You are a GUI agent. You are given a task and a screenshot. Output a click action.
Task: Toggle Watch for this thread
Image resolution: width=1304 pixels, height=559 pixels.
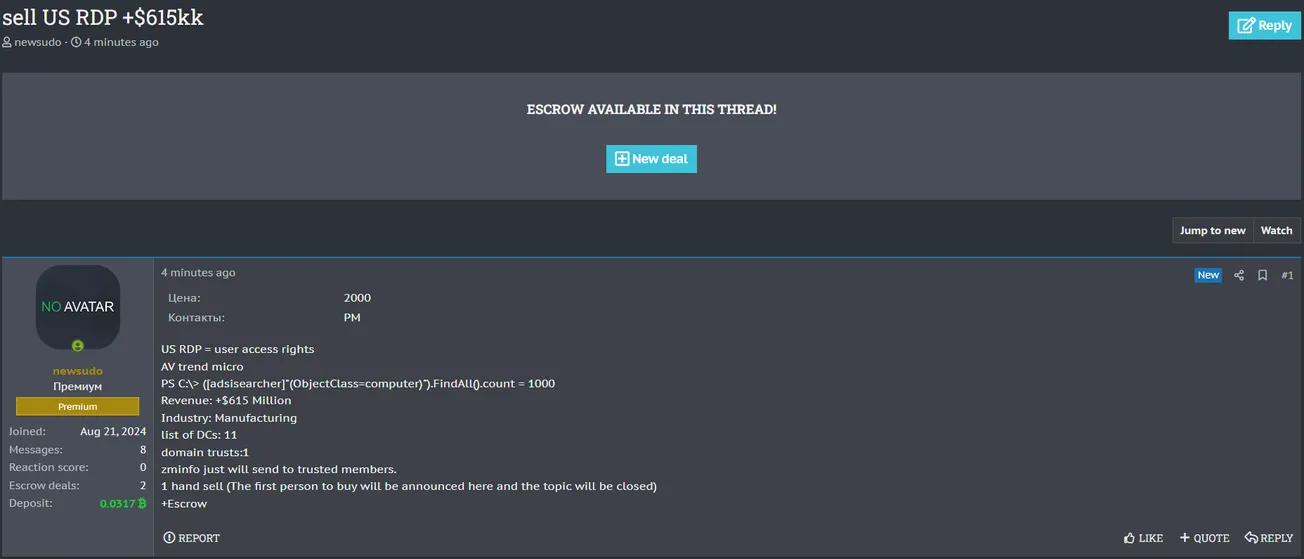pos(1276,231)
